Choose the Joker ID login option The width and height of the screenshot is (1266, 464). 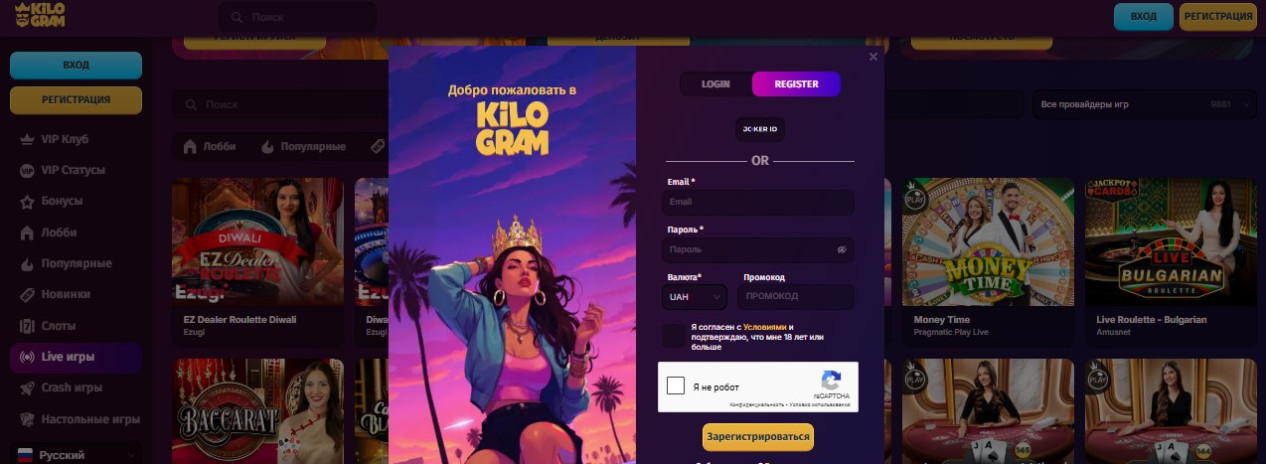click(760, 129)
